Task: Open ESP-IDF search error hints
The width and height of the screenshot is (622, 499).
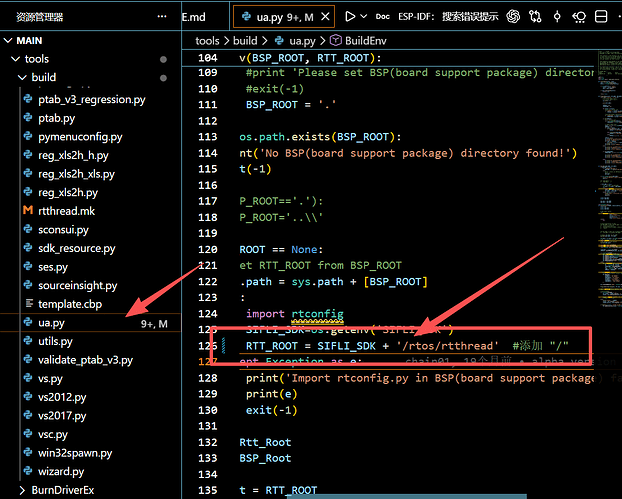Action: (448, 17)
